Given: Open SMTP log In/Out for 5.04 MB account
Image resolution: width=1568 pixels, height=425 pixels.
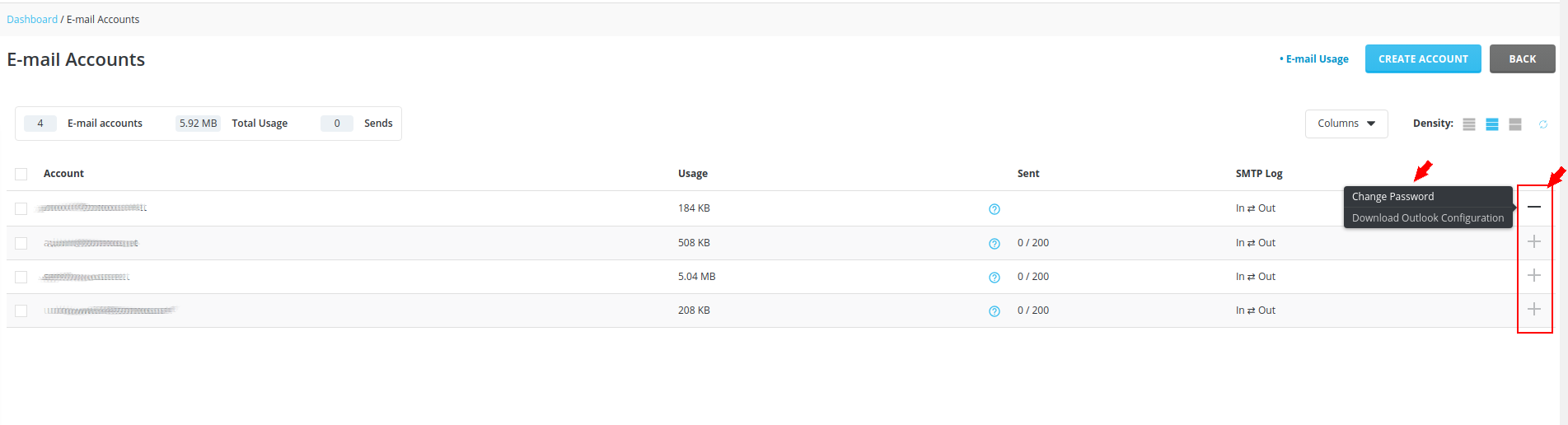Looking at the screenshot, I should 1255,277.
